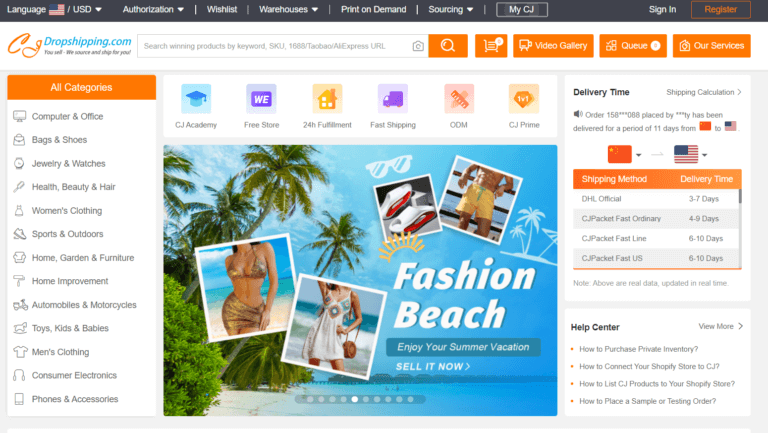Click the Phones & Accessories phone icon

click(x=19, y=399)
